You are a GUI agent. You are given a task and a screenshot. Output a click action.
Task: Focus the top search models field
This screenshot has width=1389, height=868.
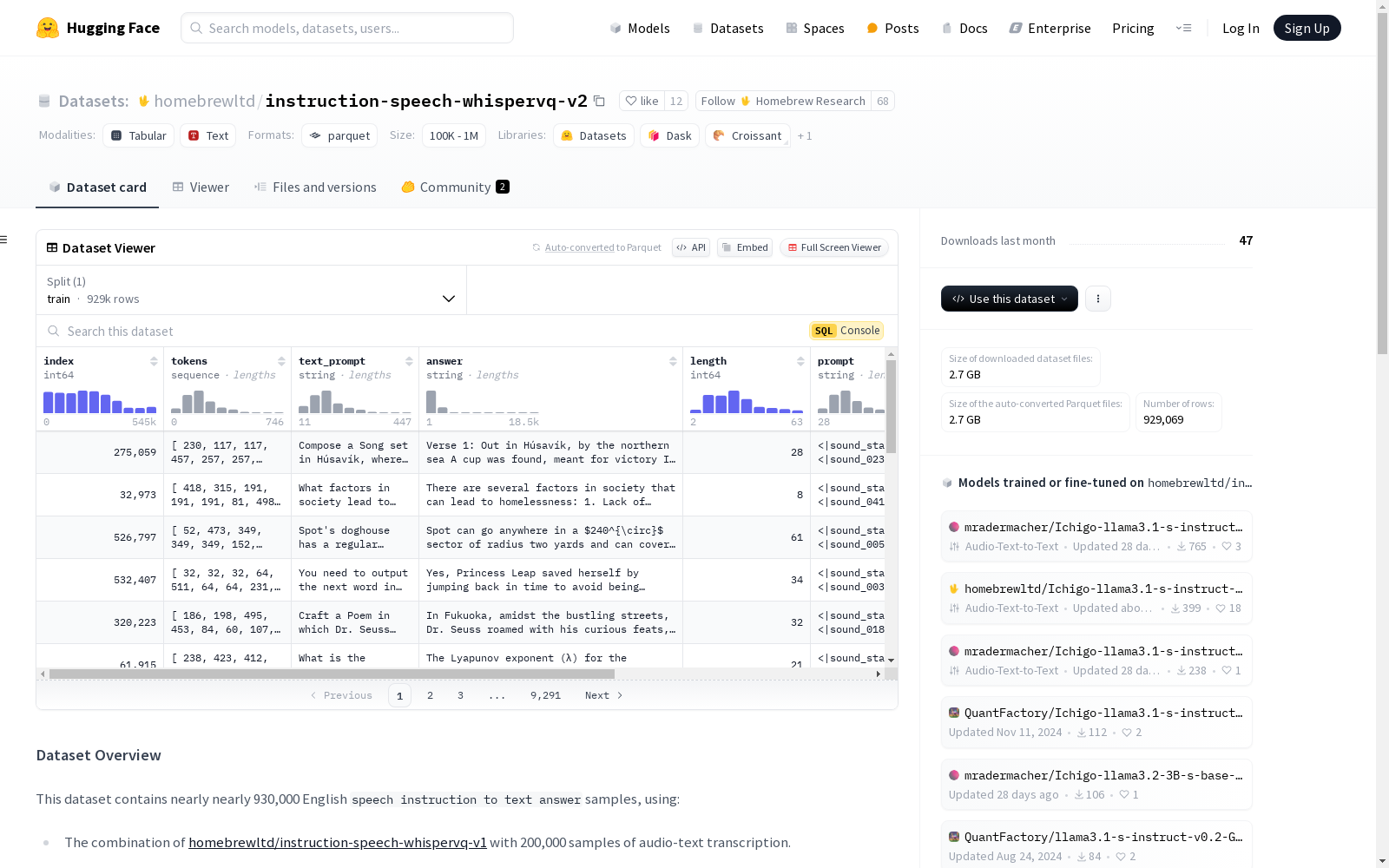[347, 28]
